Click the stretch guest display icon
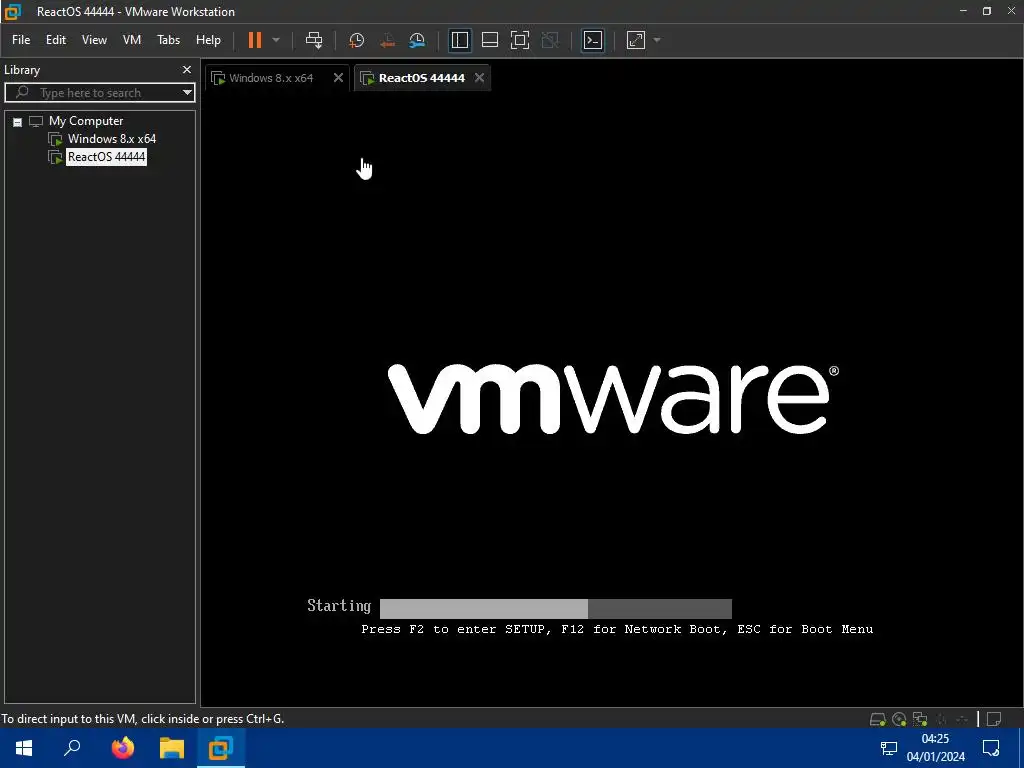The image size is (1024, 768). pyautogui.click(x=636, y=40)
